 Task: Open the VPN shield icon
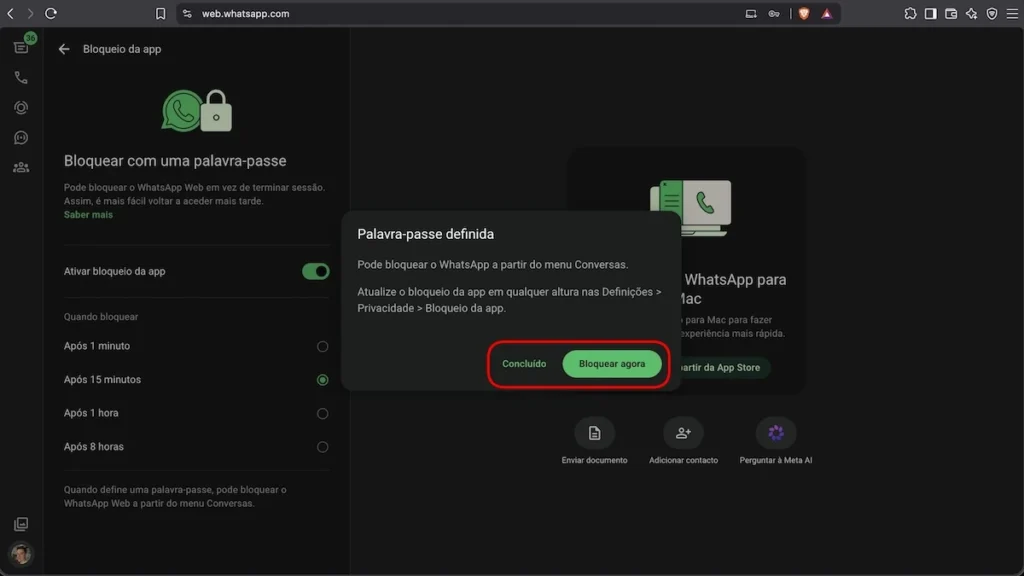992,13
